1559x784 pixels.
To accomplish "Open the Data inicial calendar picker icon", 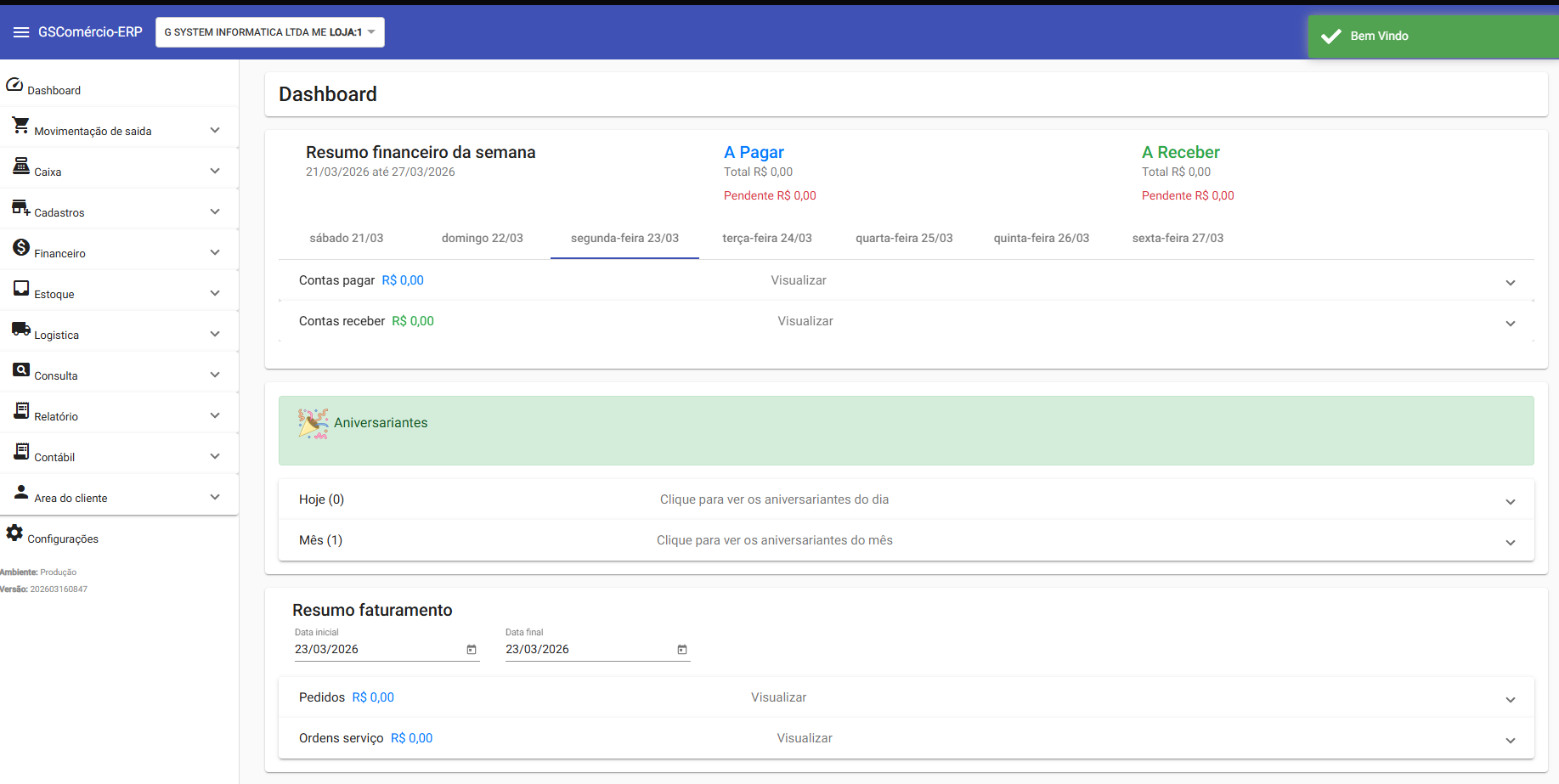I will tap(472, 650).
